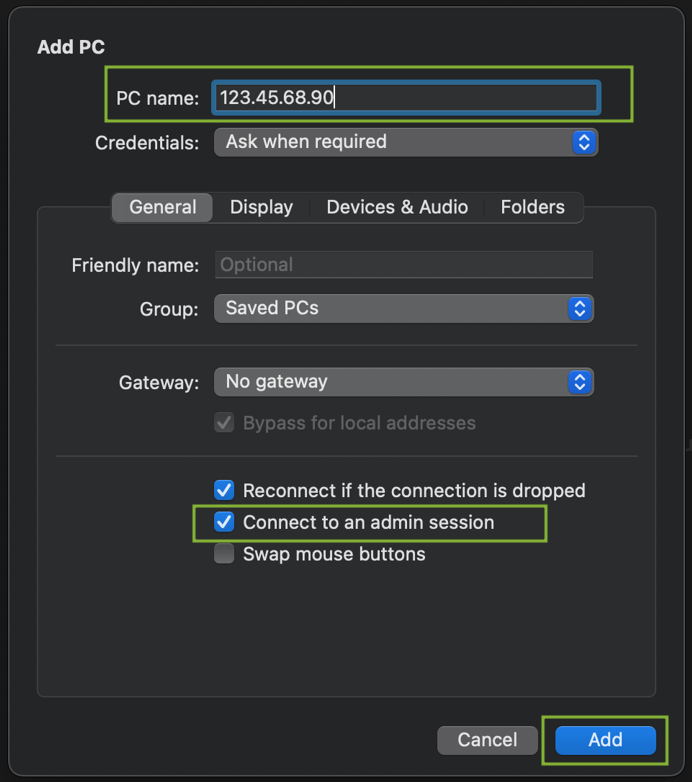Screen dimensions: 692x782
Task: Cancel adding the PC
Action: coord(487,740)
